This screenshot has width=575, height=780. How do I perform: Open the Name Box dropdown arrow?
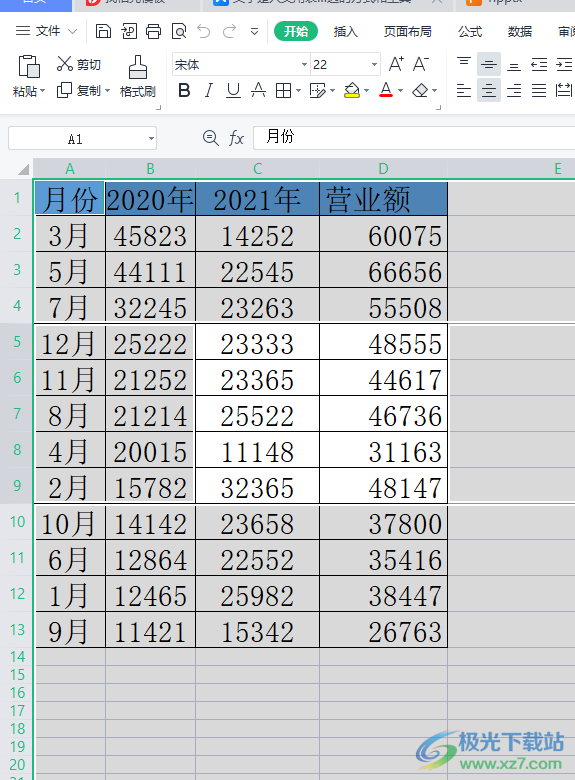click(151, 138)
